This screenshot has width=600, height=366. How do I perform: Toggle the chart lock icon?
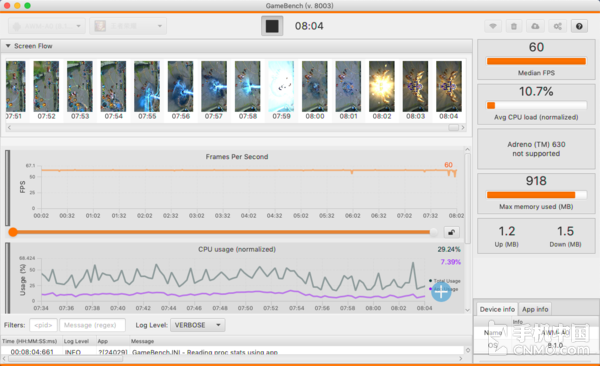452,232
